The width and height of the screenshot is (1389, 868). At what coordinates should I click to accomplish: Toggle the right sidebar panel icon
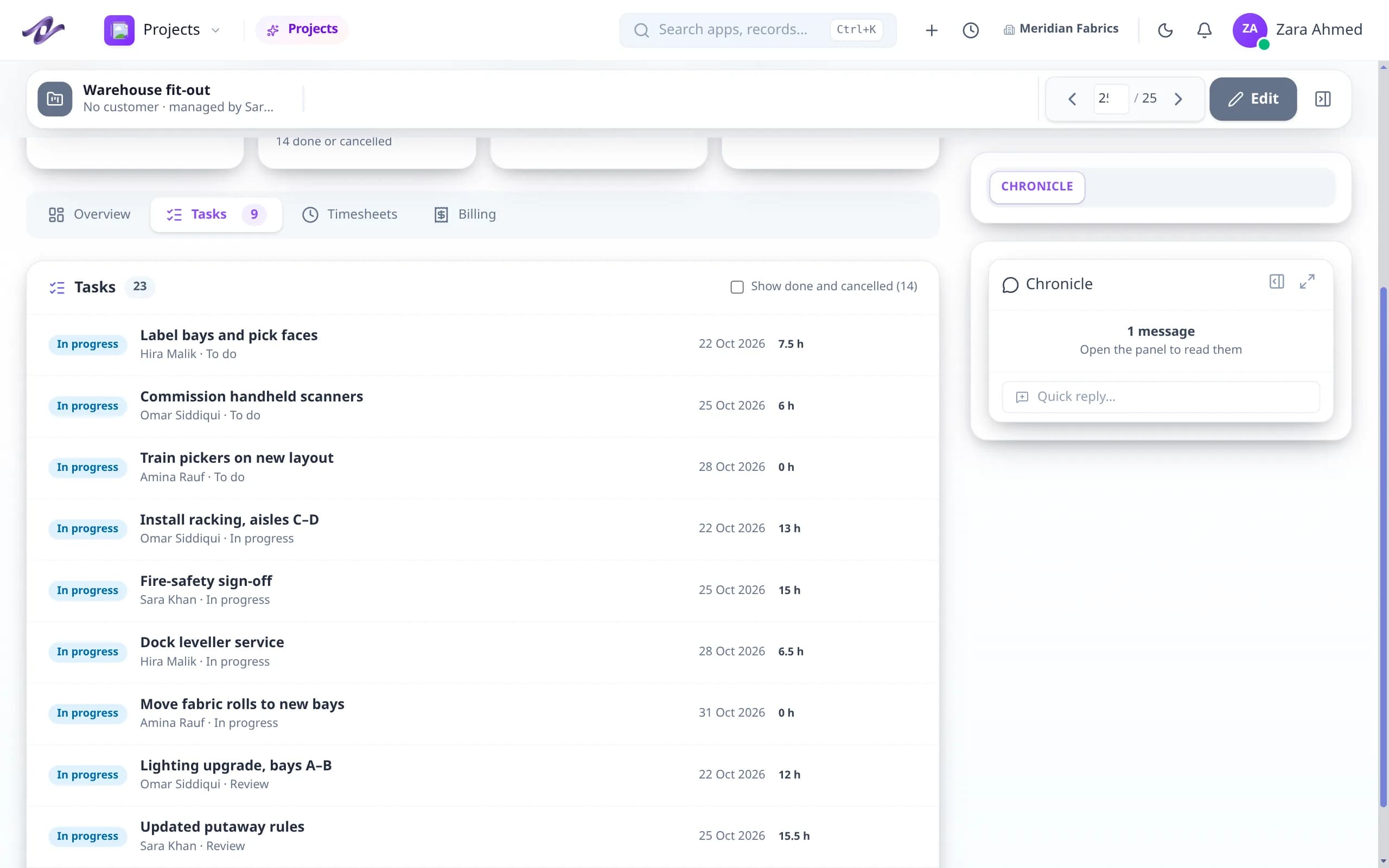click(1322, 99)
